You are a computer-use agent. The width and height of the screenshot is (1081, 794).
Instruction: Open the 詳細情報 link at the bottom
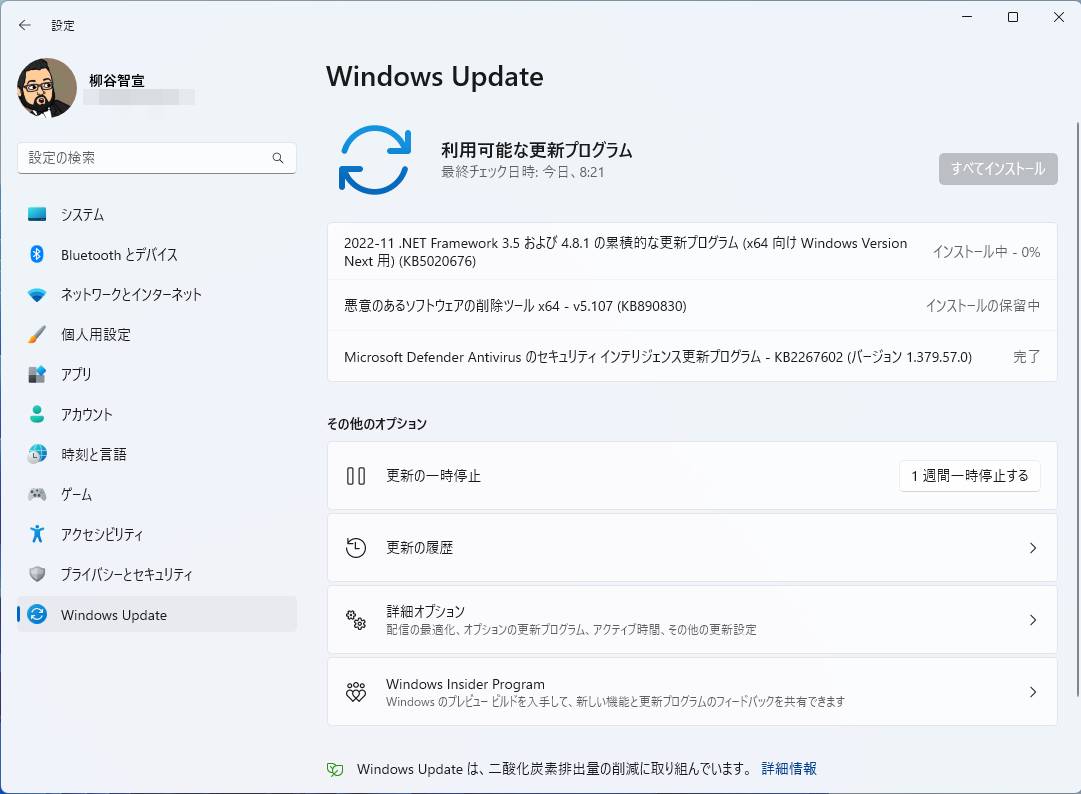click(789, 768)
